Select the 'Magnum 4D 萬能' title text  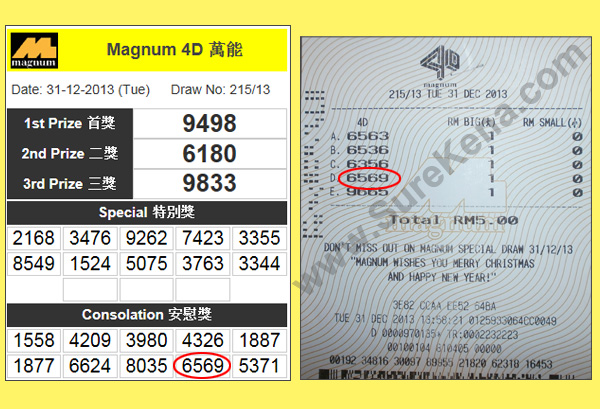pos(174,50)
